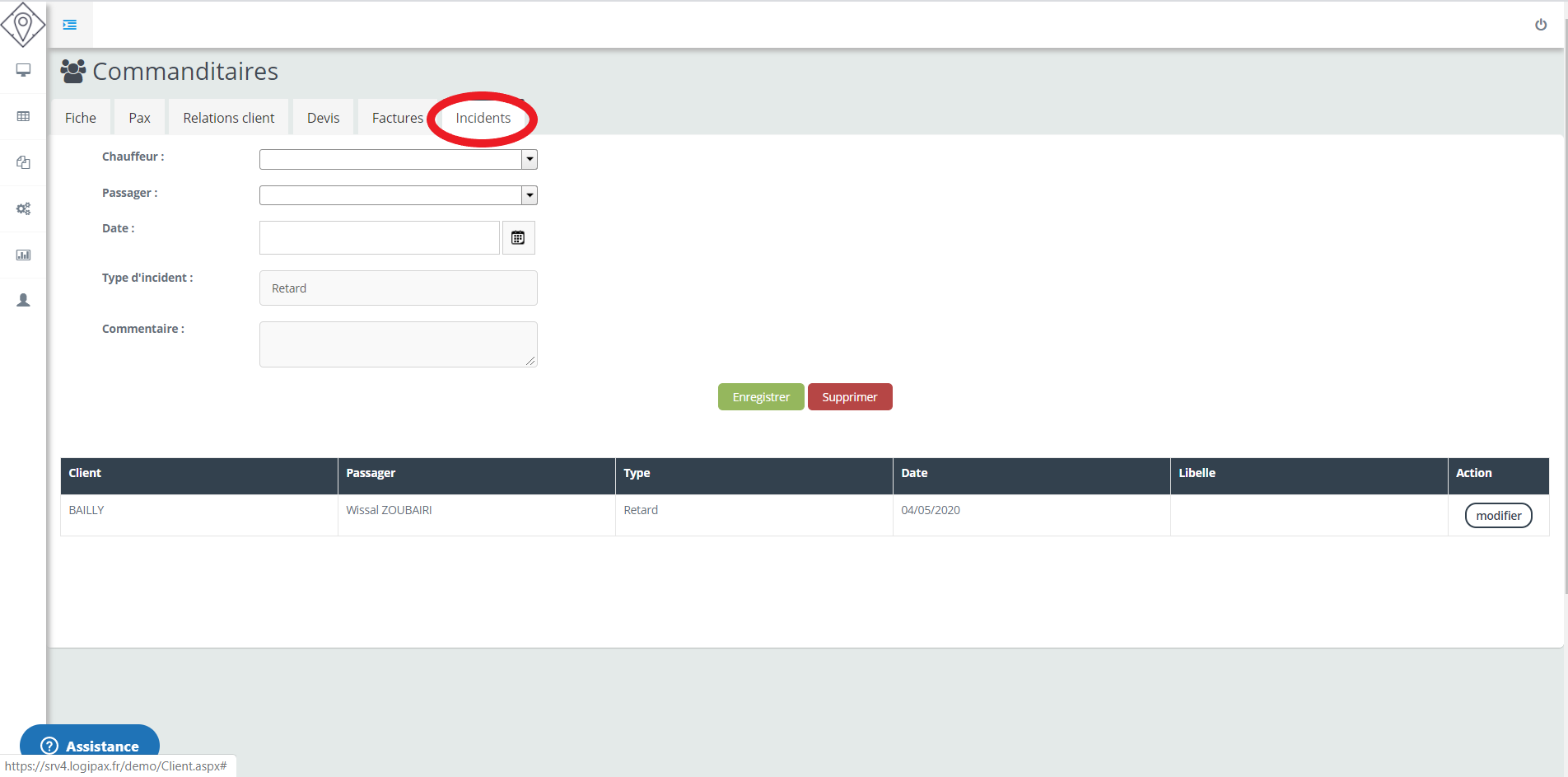
Task: Click the green Enregistrer button
Action: pos(761,397)
